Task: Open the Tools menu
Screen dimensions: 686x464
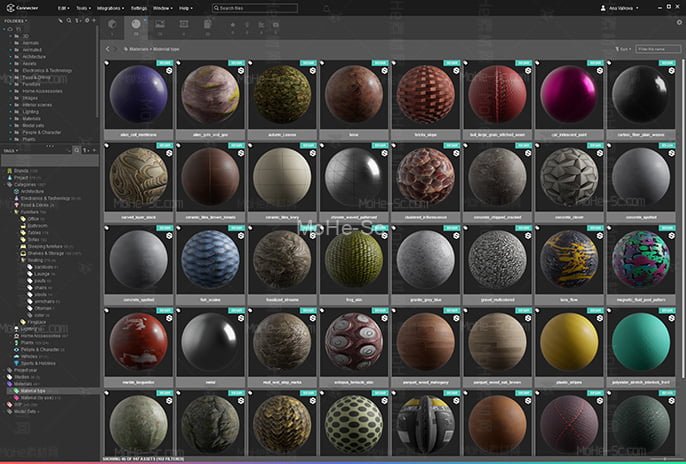Action: pos(80,7)
